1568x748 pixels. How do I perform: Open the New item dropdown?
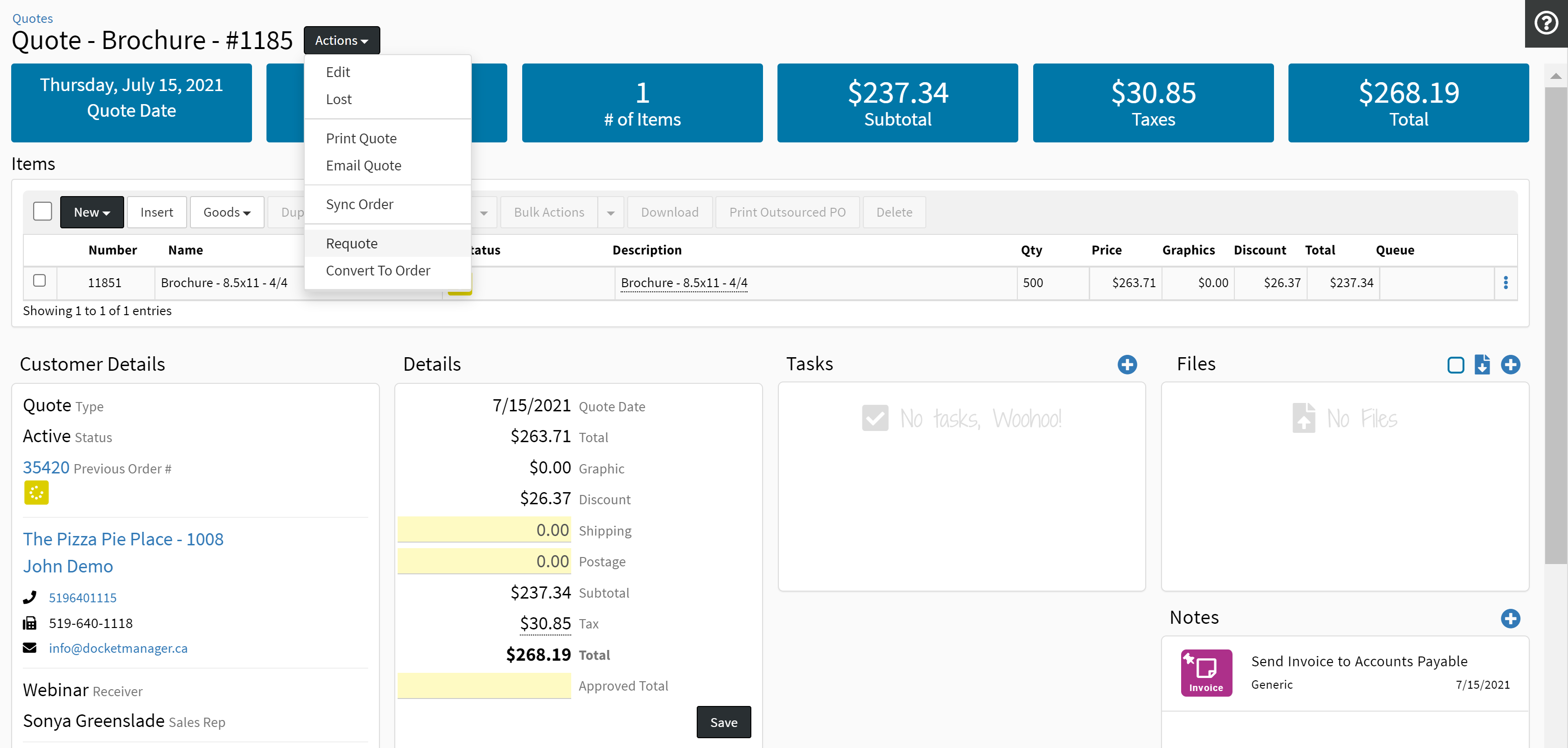[92, 212]
